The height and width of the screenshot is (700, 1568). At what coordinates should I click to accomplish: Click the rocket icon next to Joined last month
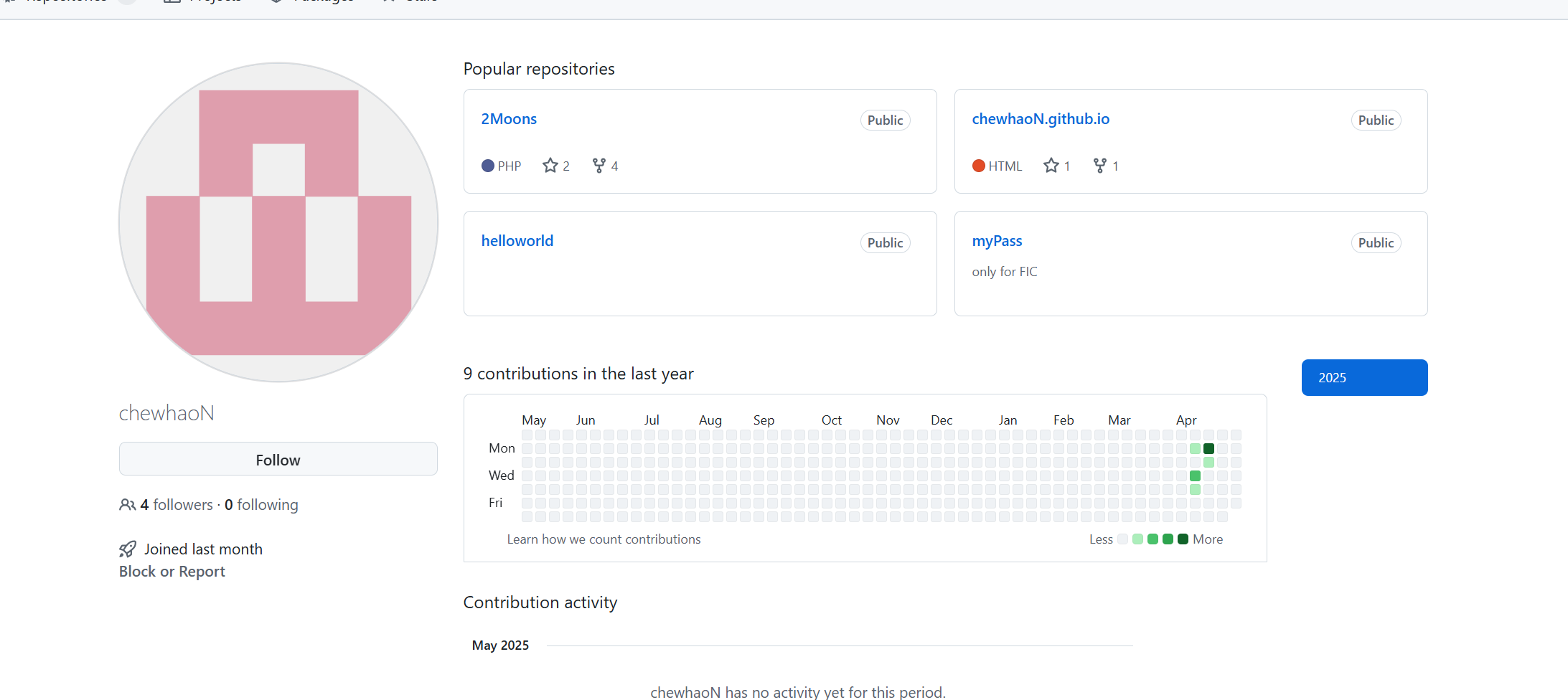pyautogui.click(x=128, y=549)
